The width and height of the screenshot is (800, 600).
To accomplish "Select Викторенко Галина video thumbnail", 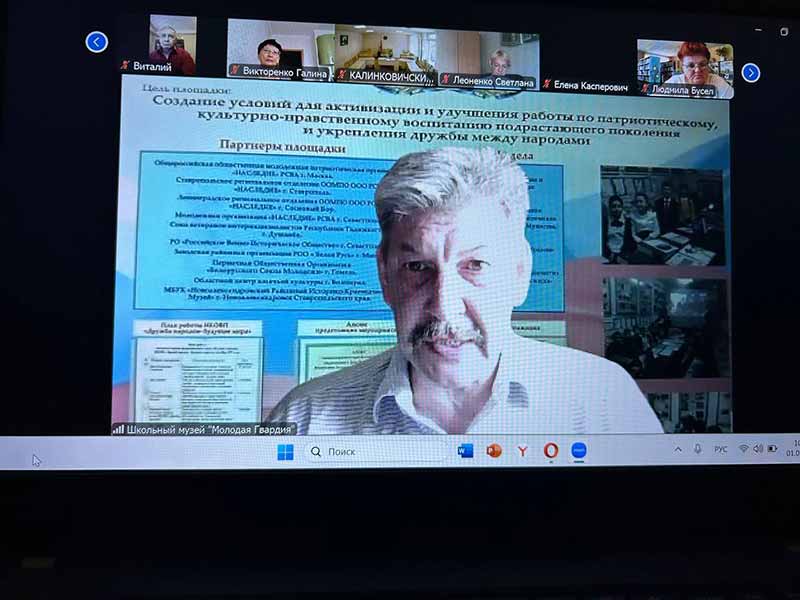I will (x=281, y=49).
